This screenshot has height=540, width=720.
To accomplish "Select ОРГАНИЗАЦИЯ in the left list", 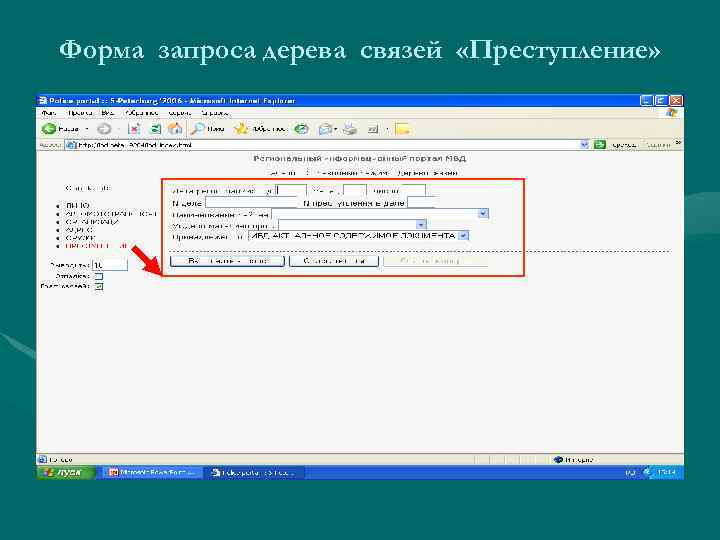I will click(92, 222).
